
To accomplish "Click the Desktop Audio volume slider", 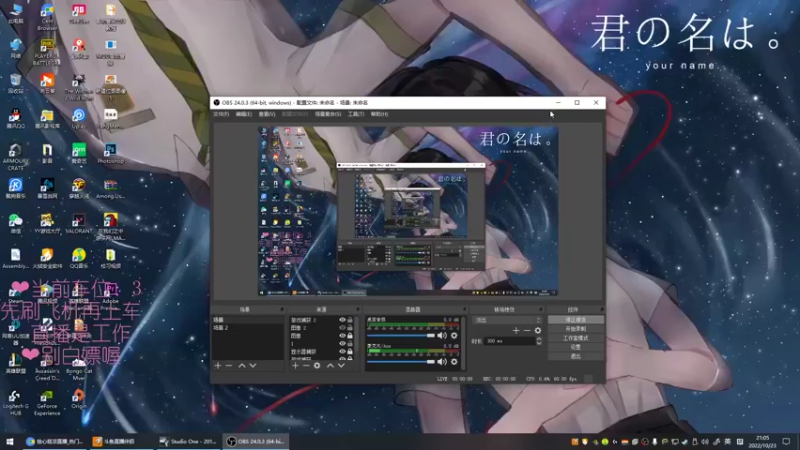I will [401, 336].
